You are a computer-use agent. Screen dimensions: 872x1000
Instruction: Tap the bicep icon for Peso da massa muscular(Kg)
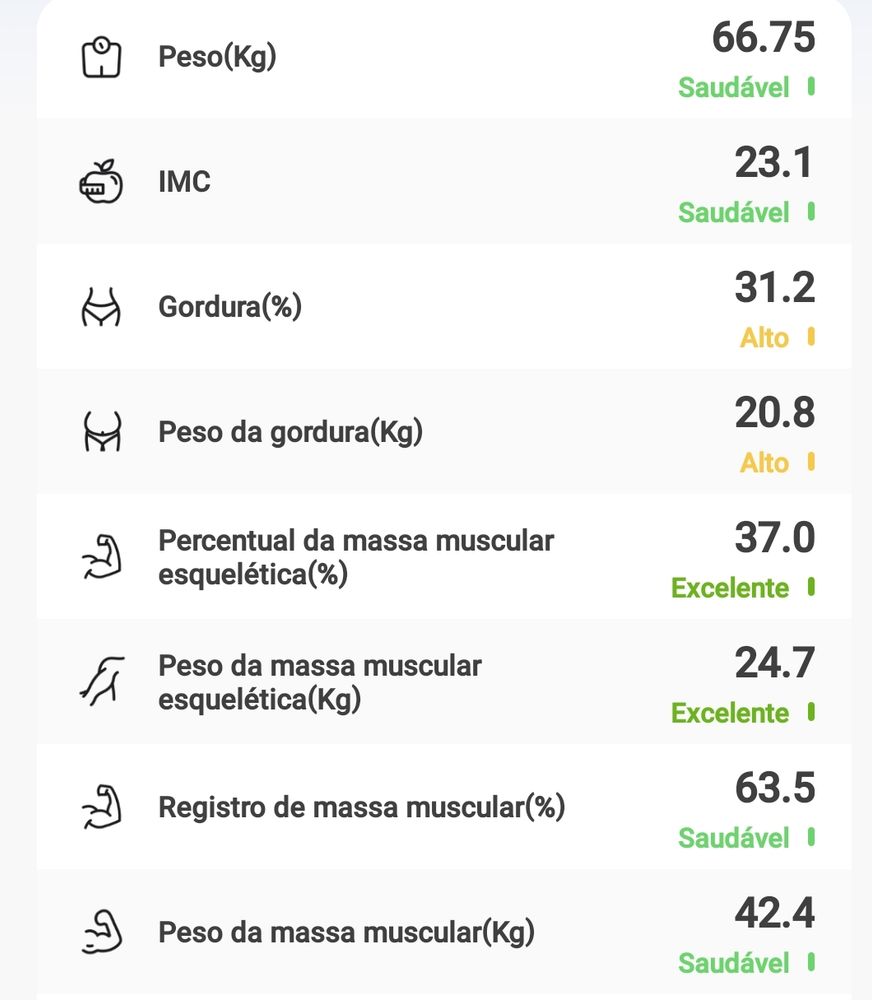(x=100, y=932)
